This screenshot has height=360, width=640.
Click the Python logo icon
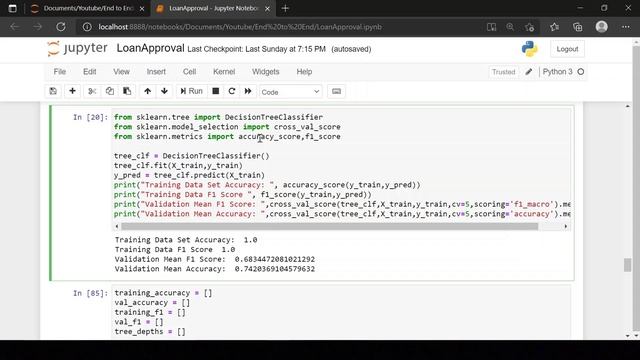pos(529,49)
